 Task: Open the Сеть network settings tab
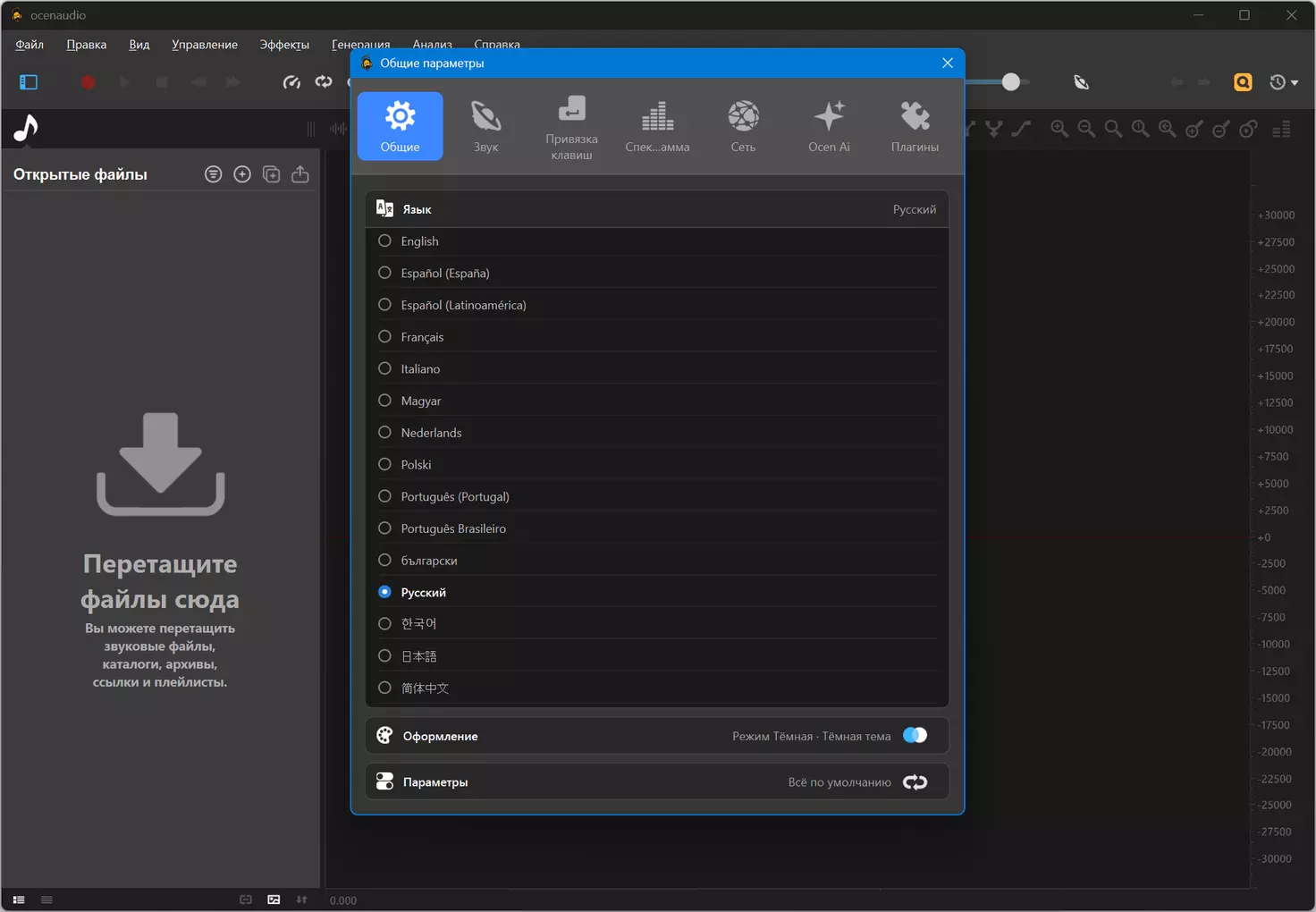pos(743,126)
